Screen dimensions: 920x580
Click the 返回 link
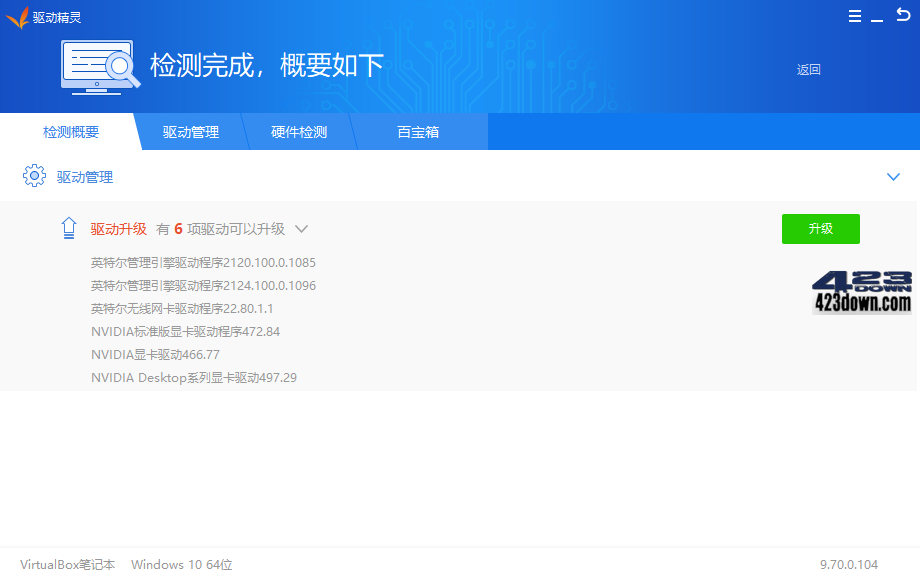click(x=807, y=70)
